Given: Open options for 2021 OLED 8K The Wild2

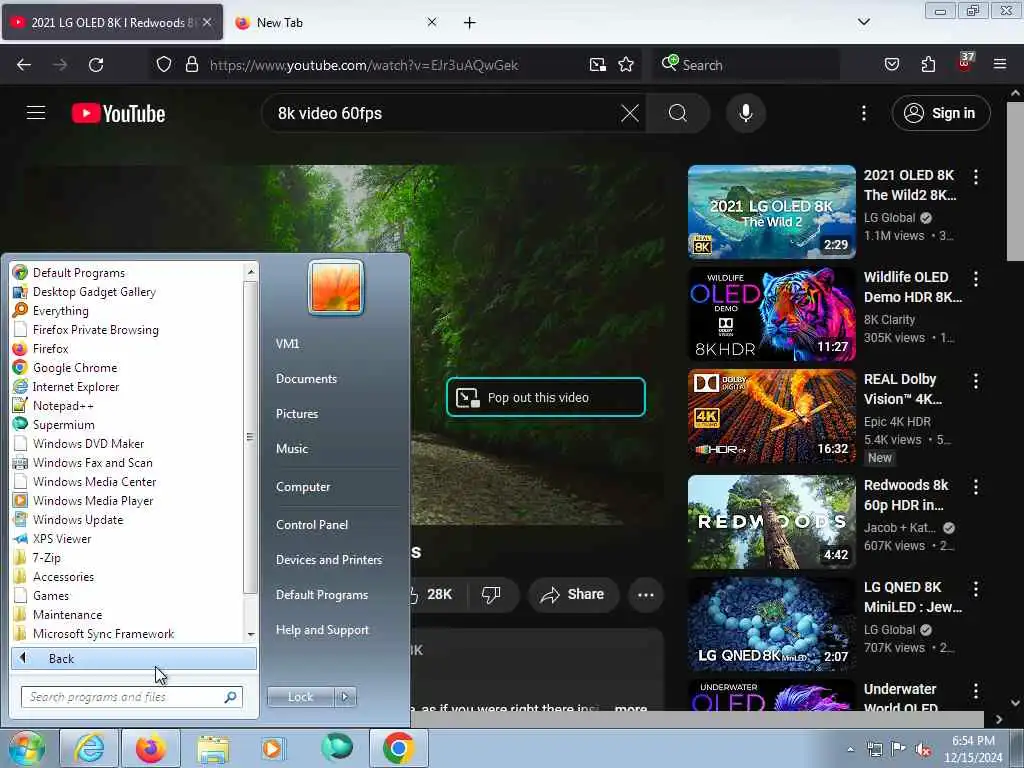Looking at the screenshot, I should click(x=976, y=176).
